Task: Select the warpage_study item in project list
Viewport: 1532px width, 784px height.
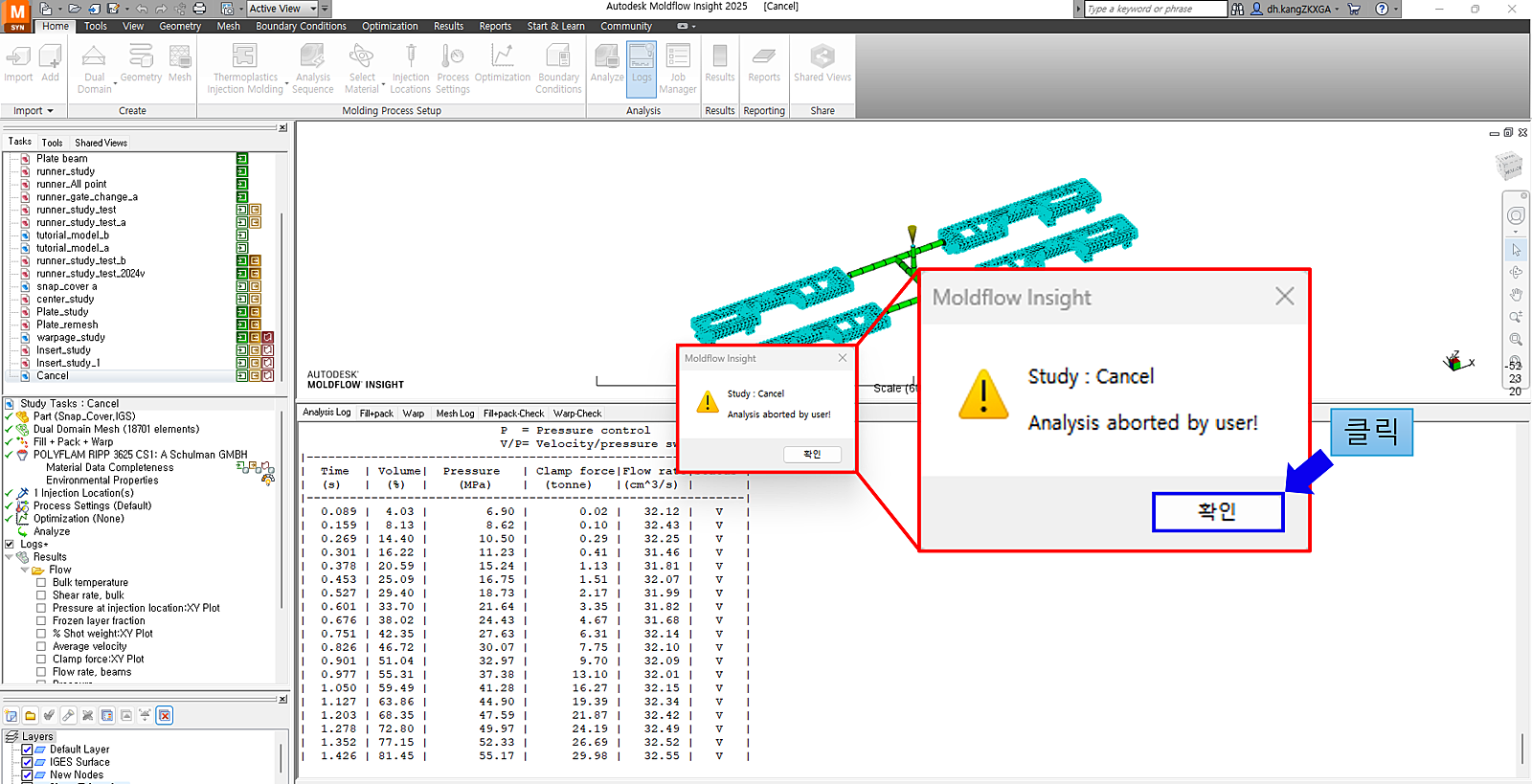Action: point(71,338)
